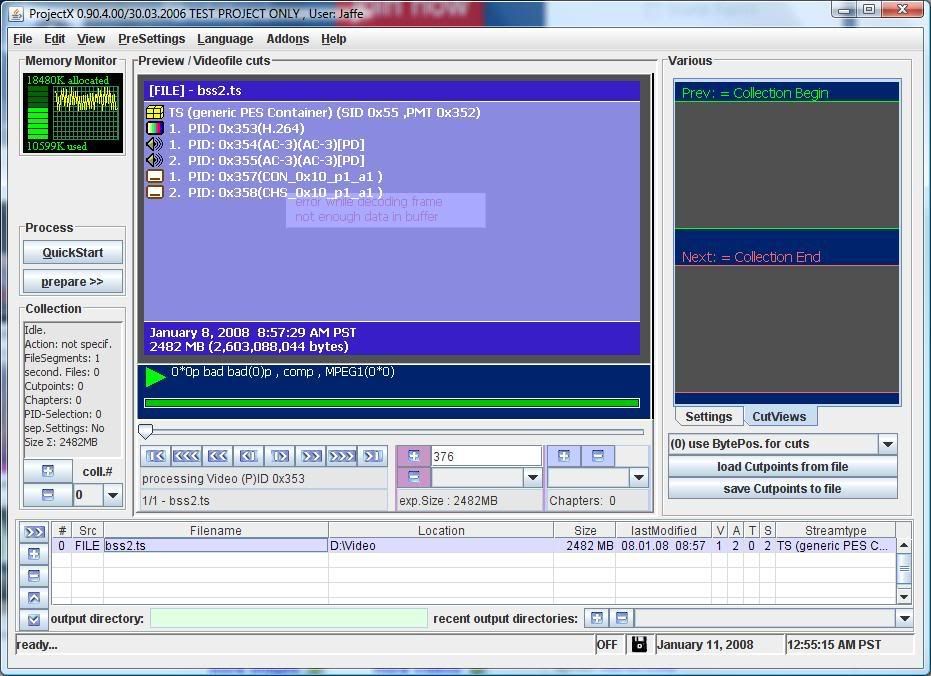Expand the chapter list dropdown above Chapters: 0

click(639, 477)
